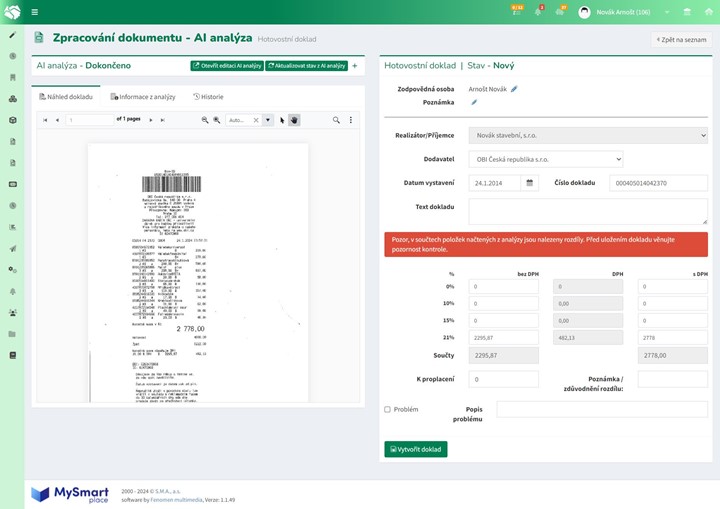
Task: Click the green plus icon beside Aktualizovat button
Action: click(354, 66)
